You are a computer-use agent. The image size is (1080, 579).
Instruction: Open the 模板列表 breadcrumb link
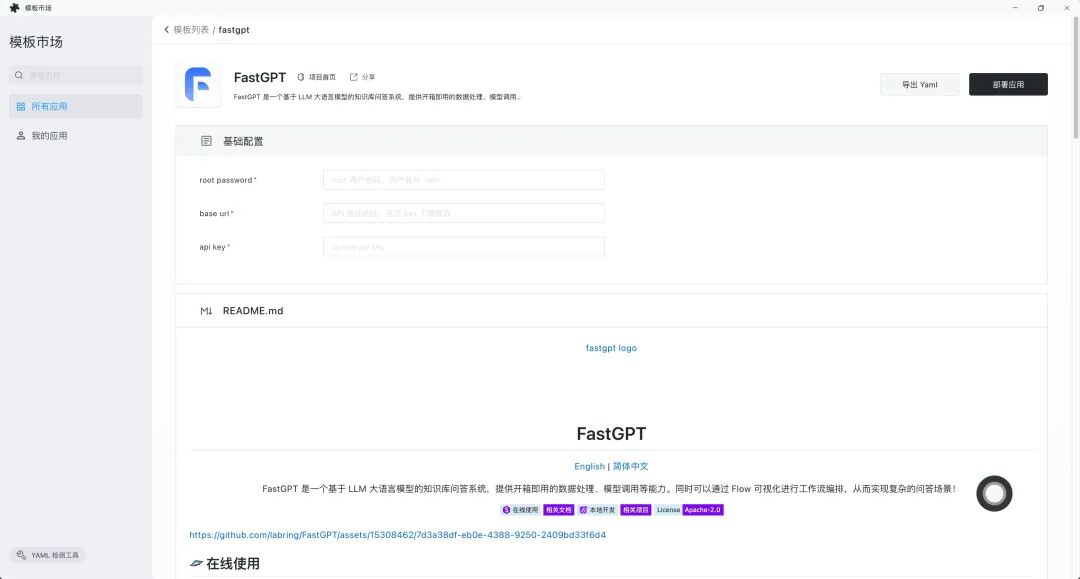coord(191,30)
